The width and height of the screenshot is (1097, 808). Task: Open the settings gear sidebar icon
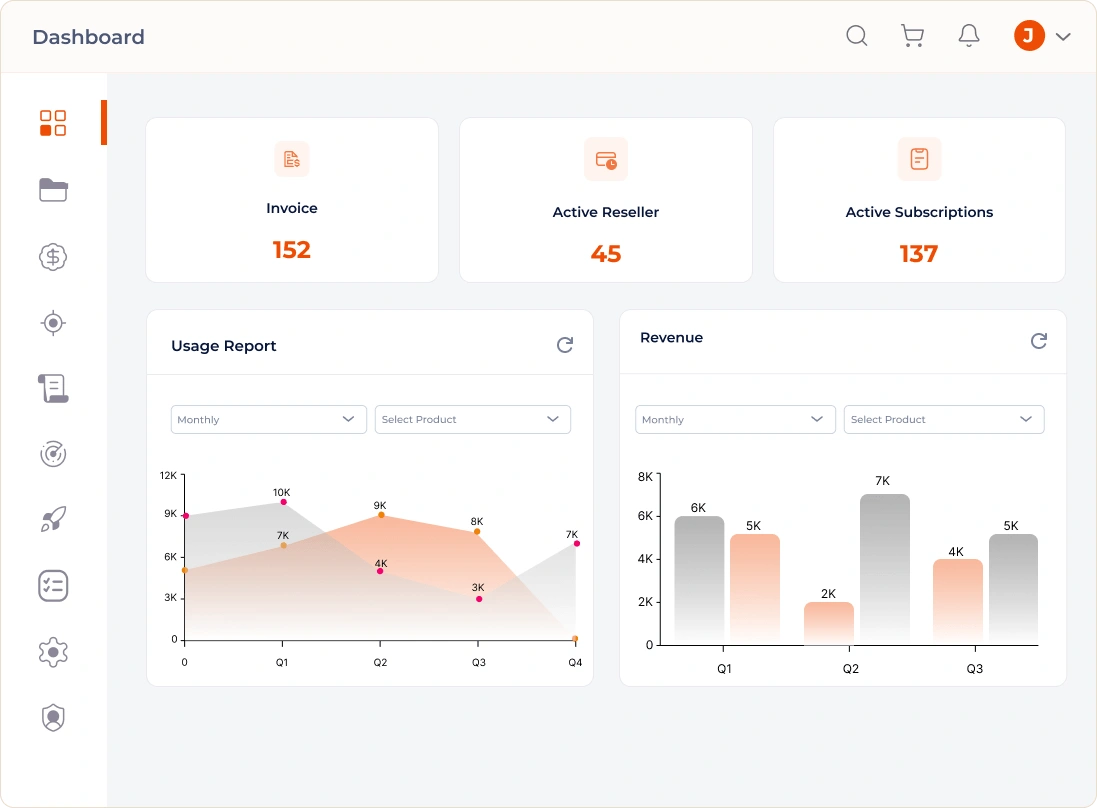pos(53,652)
